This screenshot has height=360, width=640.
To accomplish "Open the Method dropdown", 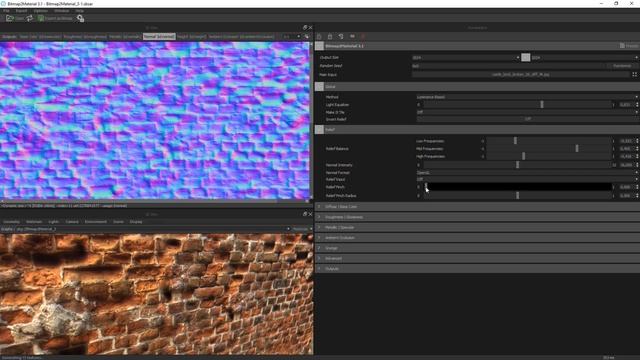I will (x=527, y=97).
